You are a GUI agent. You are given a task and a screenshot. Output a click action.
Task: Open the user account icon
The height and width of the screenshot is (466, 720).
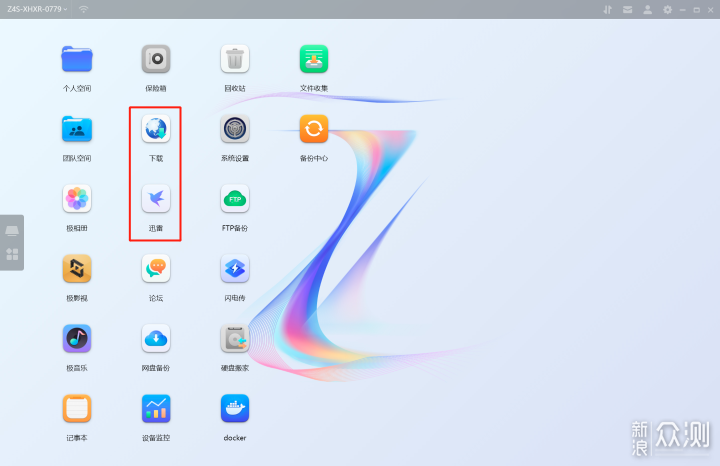[647, 10]
